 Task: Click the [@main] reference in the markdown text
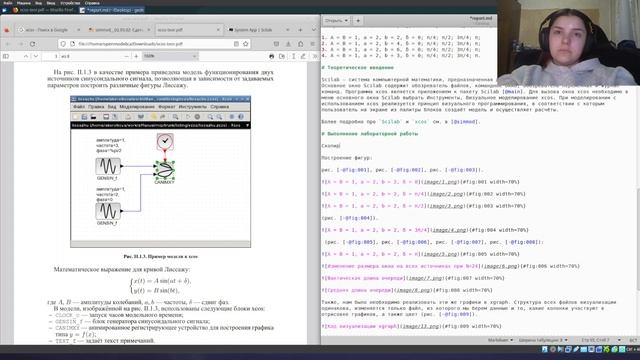pos(512,91)
